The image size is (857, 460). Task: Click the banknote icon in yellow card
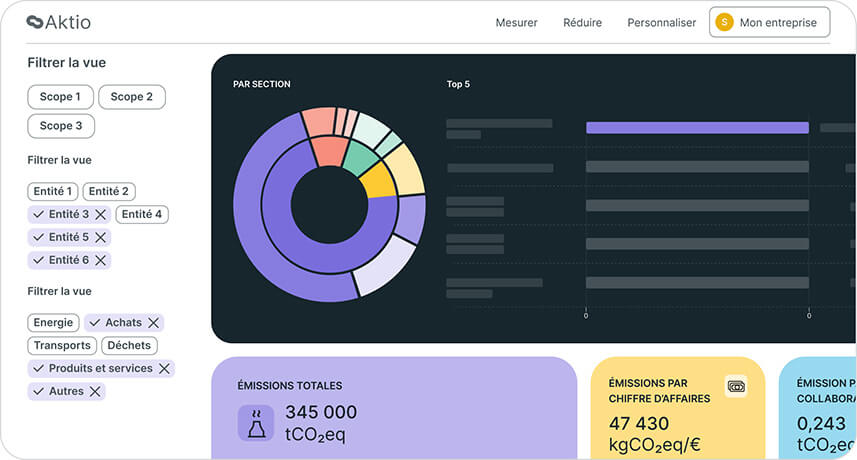coord(736,387)
